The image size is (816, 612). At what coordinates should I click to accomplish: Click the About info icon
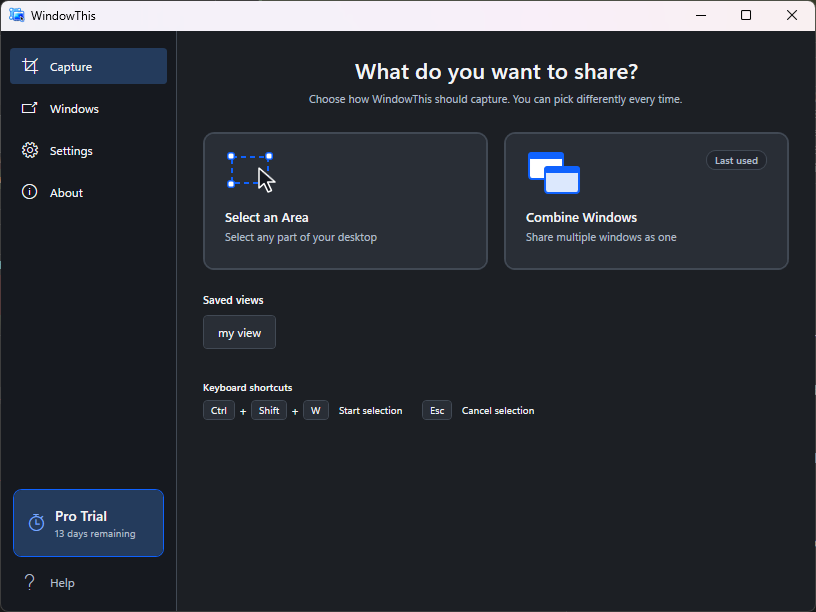30,192
